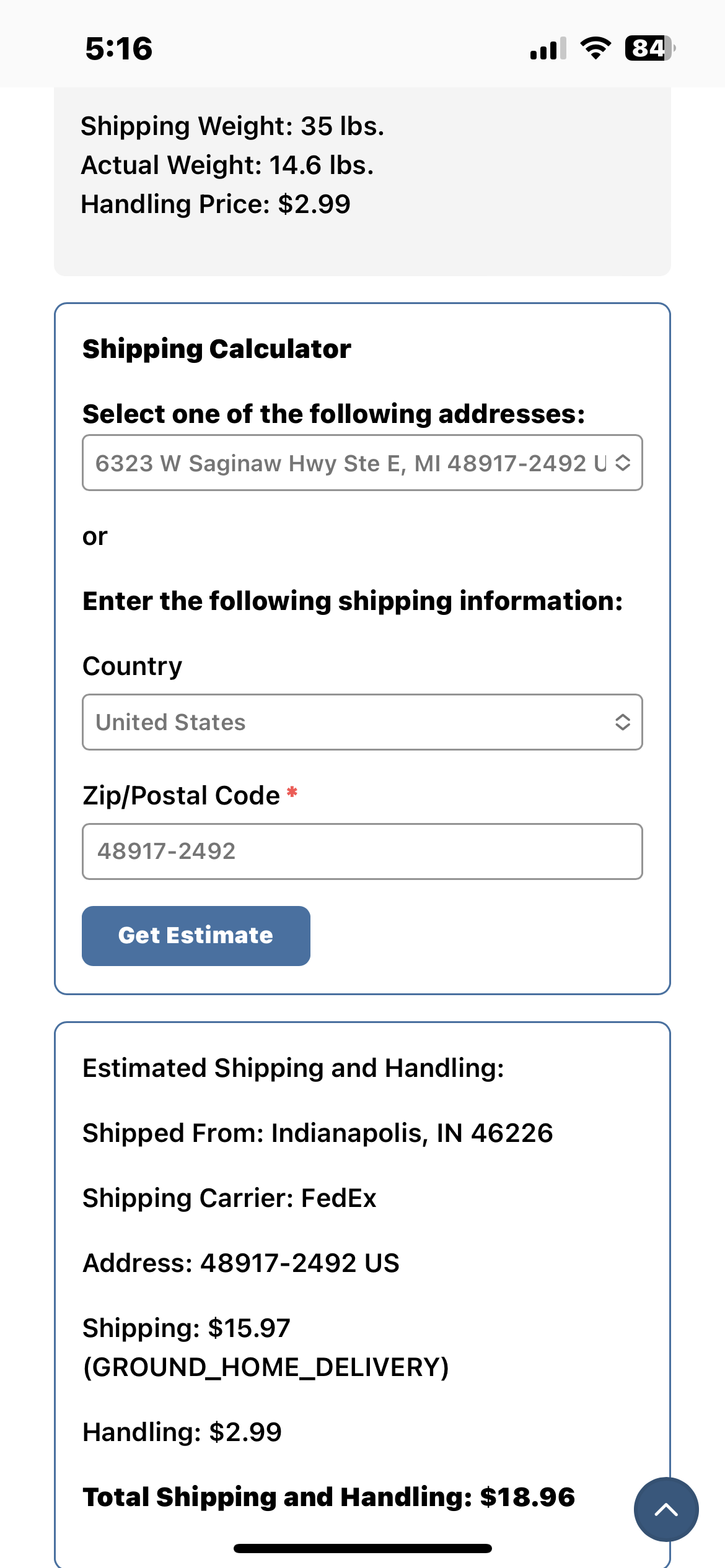Tap the 5:16 clock in status bar
Viewport: 725px width, 1568px height.
point(119,49)
